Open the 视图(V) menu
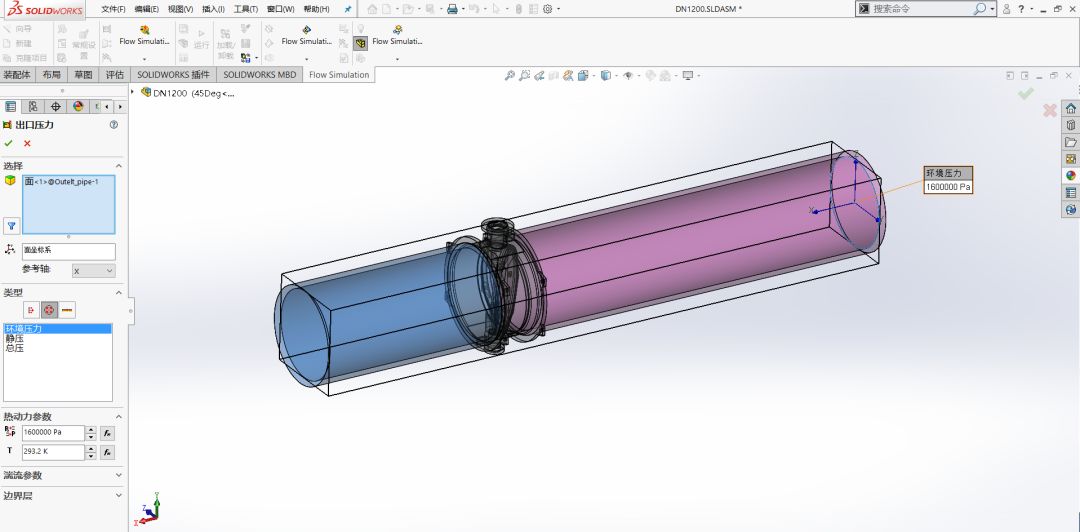 pos(180,9)
